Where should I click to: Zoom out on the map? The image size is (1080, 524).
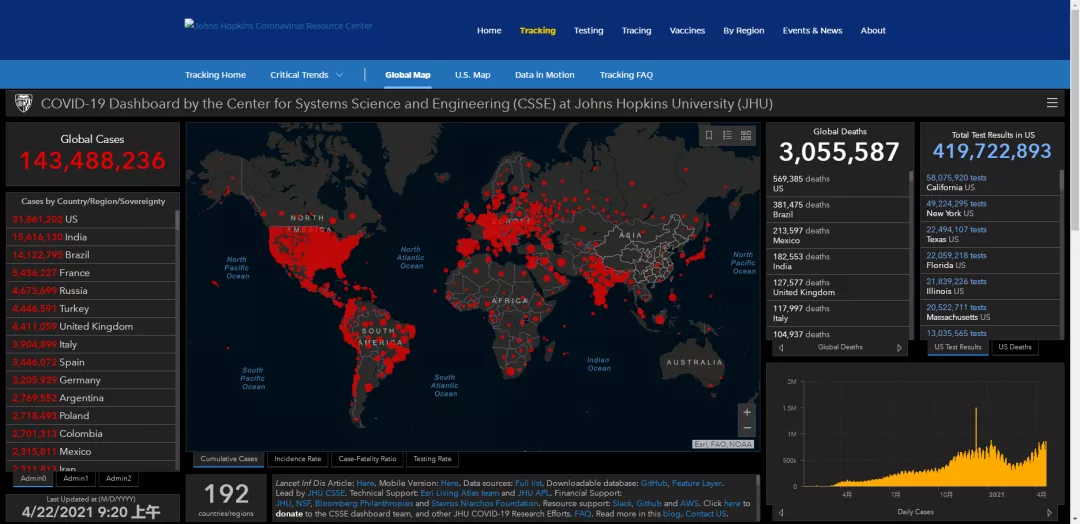click(747, 428)
